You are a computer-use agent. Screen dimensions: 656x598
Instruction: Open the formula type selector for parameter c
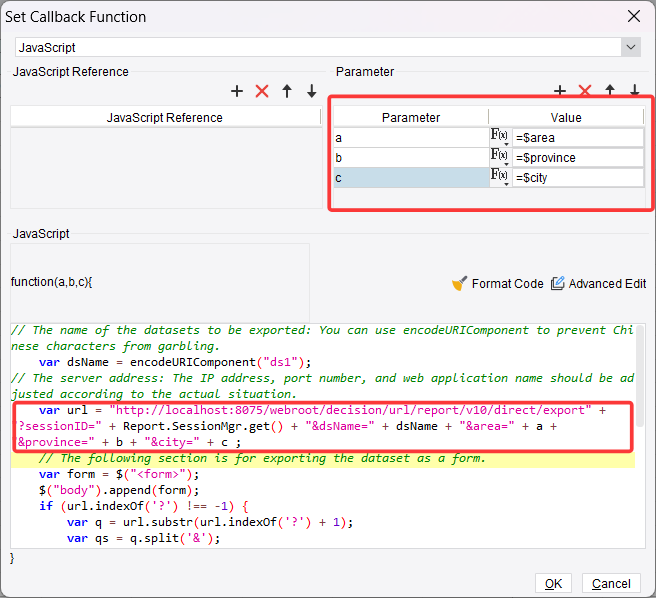click(500, 177)
